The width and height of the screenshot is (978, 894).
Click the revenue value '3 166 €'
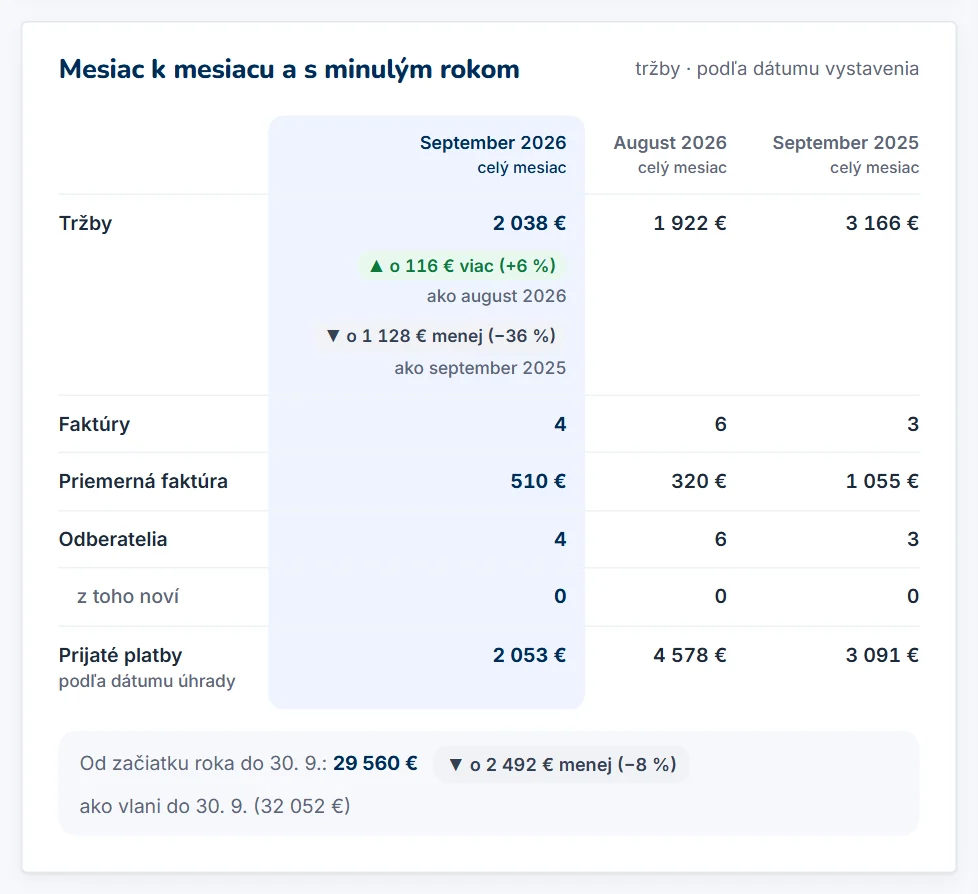882,223
